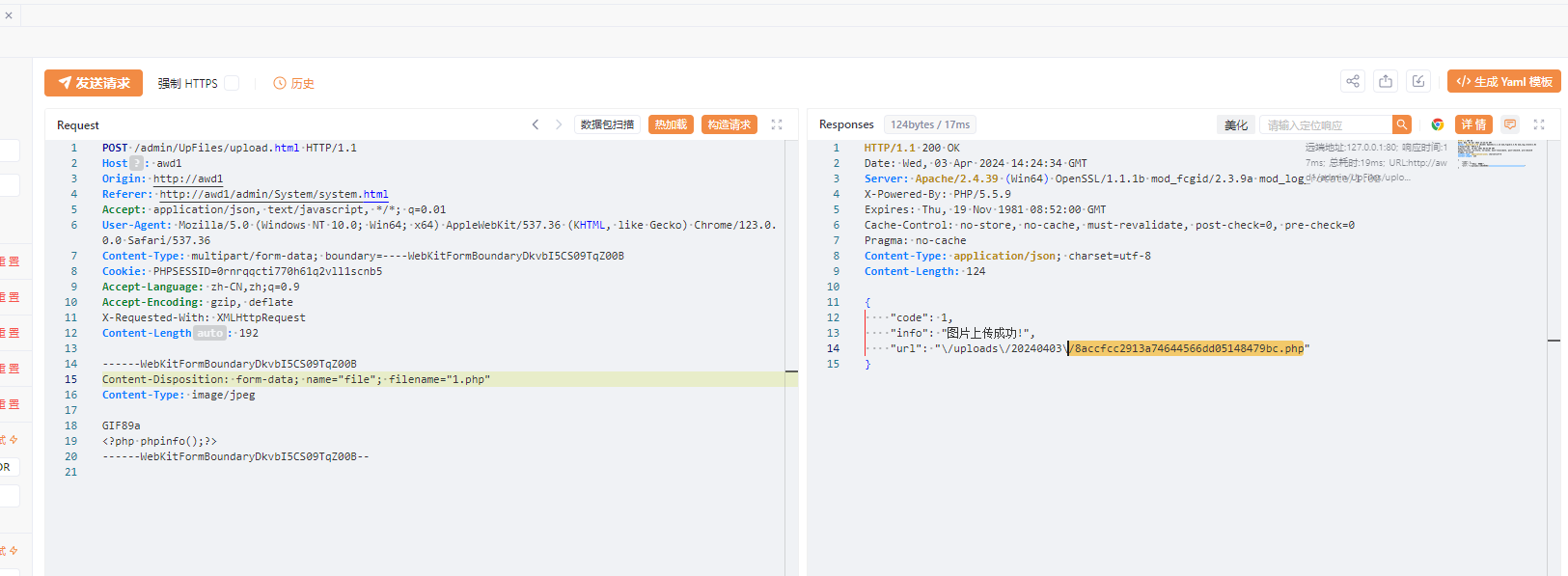Toggle the 强制 HTTPS checkbox
Image resolution: width=1568 pixels, height=576 pixels.
[x=232, y=83]
